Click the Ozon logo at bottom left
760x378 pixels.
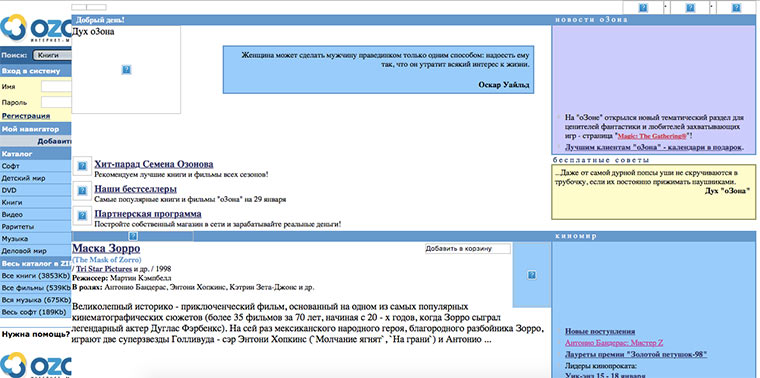pyautogui.click(x=36, y=365)
